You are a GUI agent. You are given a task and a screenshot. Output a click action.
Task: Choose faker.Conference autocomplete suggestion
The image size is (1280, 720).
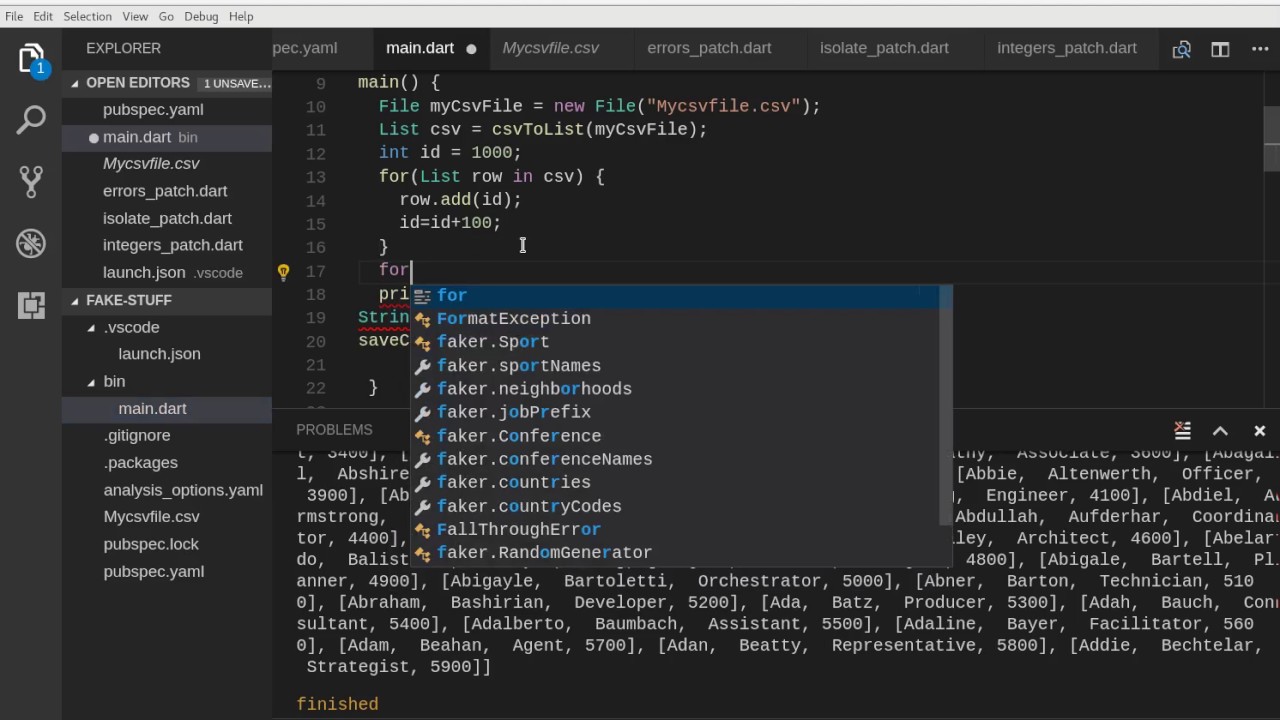[x=675, y=436]
